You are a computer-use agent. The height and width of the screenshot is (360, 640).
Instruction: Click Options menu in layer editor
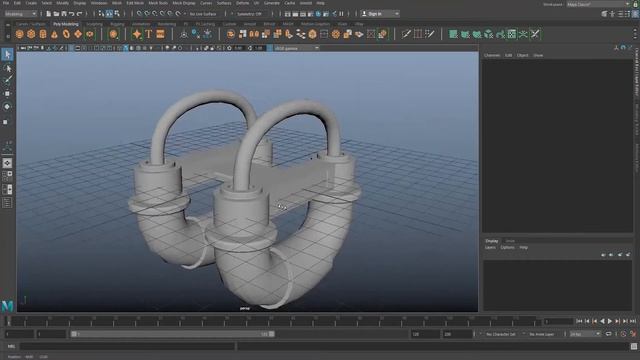coord(507,247)
